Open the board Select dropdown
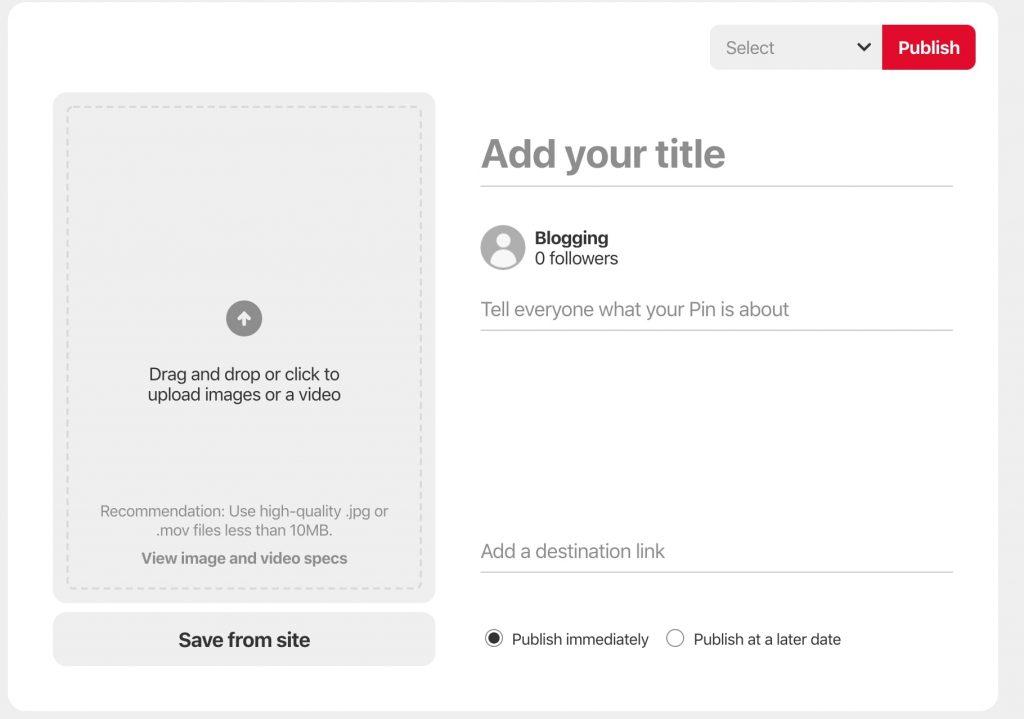Viewport: 1024px width, 719px height. pos(795,47)
